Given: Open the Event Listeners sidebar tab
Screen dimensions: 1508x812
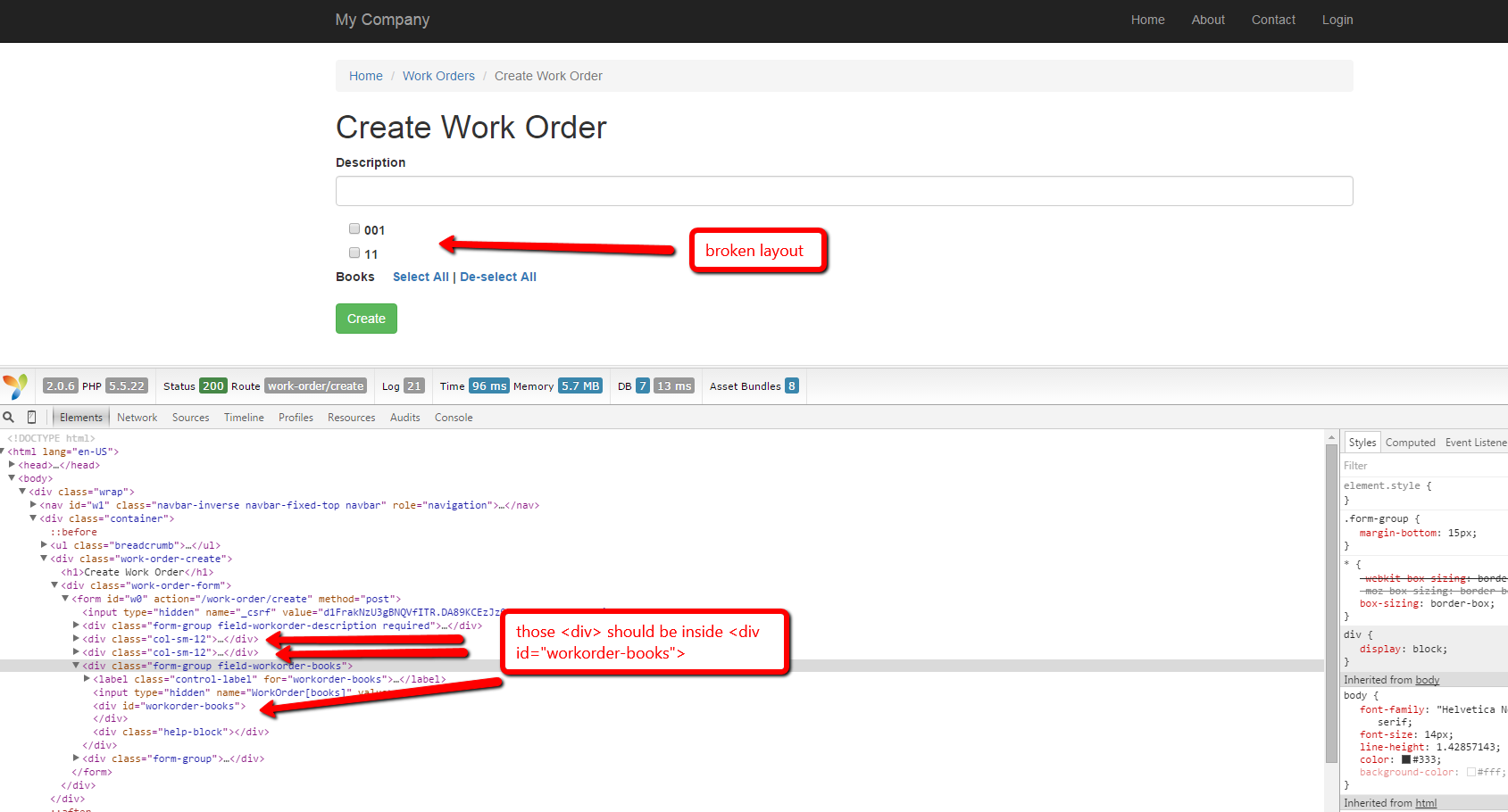Looking at the screenshot, I should (x=1476, y=443).
